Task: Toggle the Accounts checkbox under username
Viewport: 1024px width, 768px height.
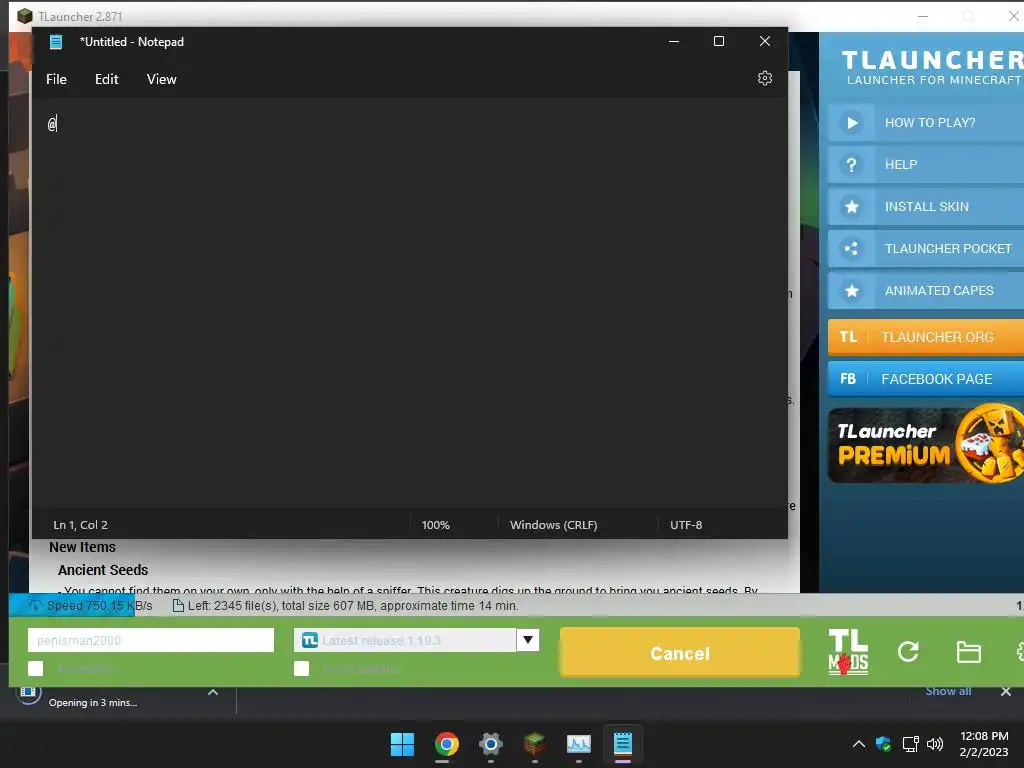Action: (x=36, y=668)
